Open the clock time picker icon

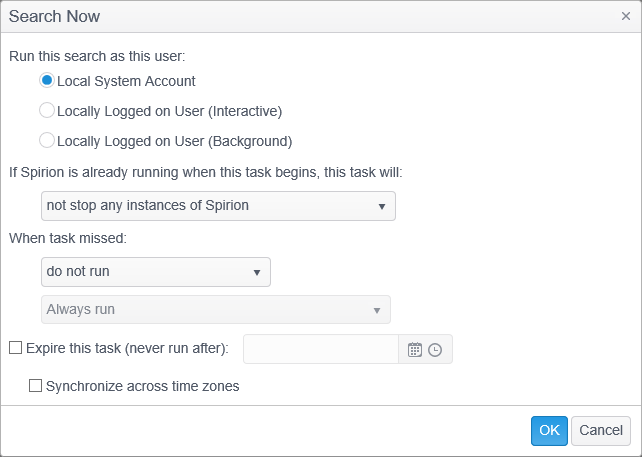(435, 349)
